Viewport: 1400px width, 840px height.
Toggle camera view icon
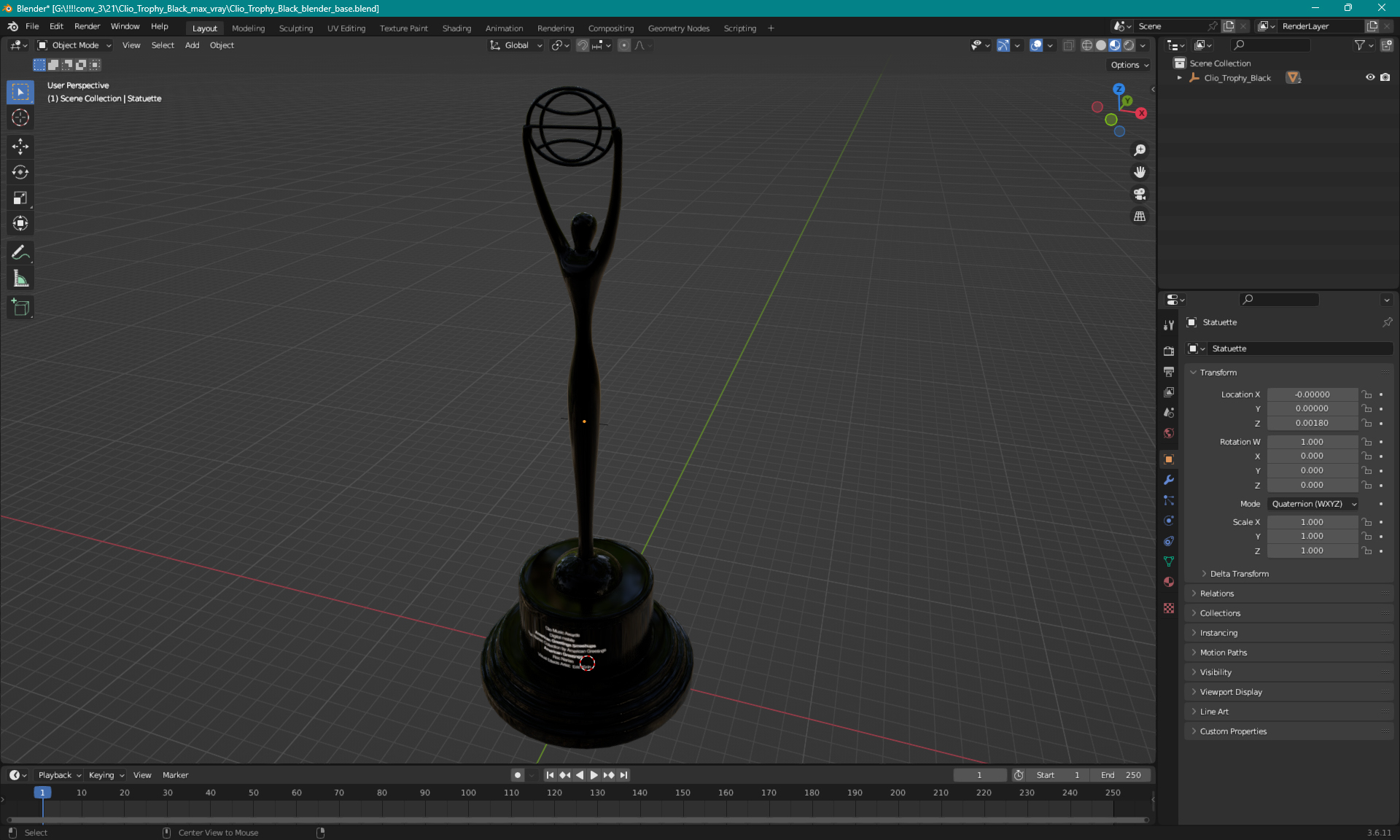click(1140, 194)
